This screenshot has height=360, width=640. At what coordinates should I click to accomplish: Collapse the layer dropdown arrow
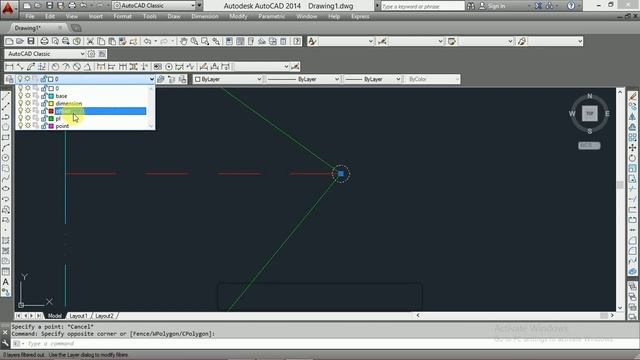point(151,79)
